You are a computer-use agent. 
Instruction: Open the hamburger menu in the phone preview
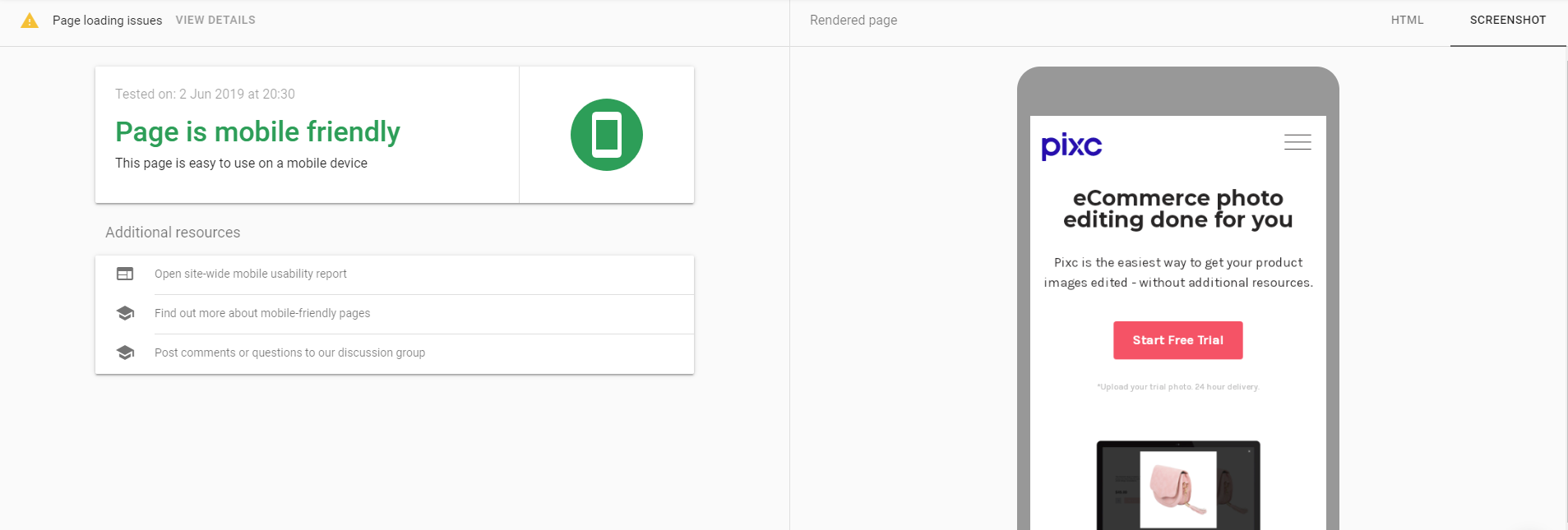[1297, 142]
